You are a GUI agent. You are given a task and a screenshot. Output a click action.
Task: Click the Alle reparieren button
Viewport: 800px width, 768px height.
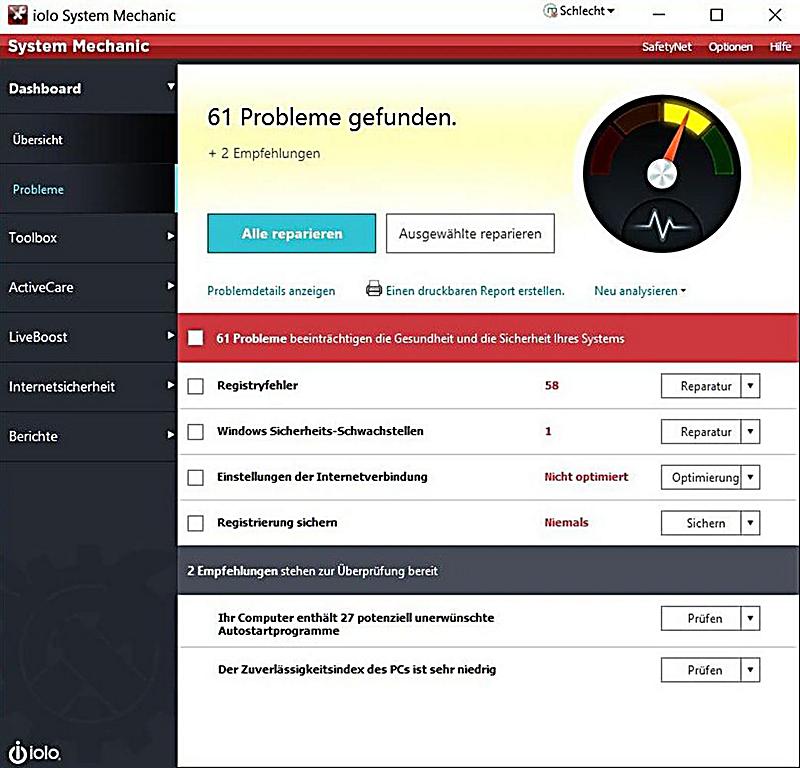pos(291,233)
